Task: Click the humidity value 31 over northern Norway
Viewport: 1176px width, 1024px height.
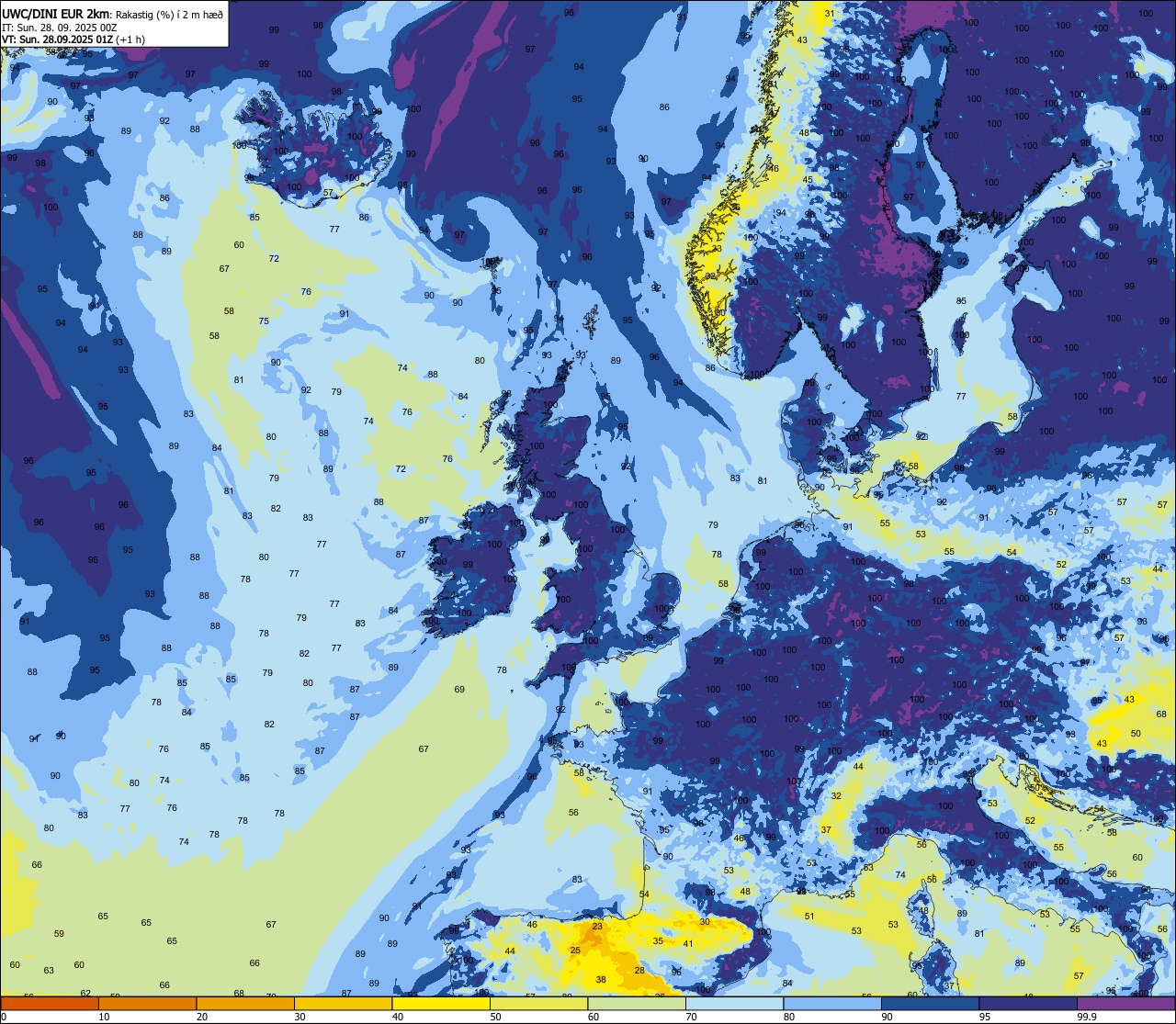Action: [830, 13]
